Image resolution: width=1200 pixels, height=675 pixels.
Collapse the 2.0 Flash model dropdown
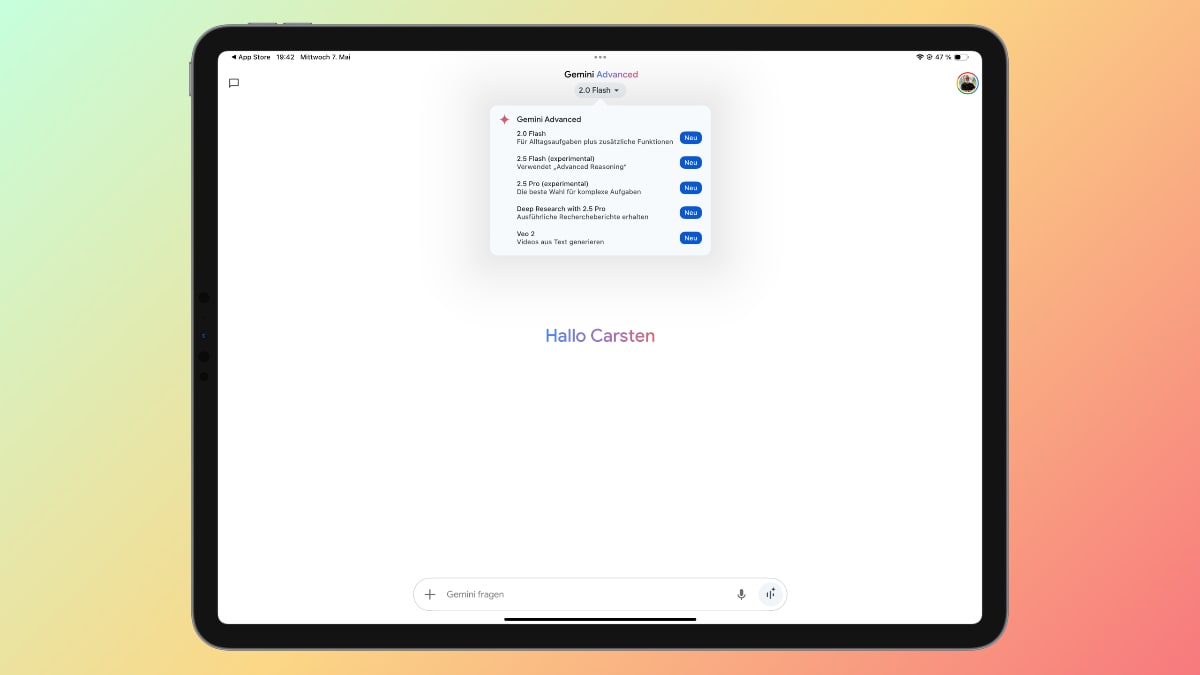point(599,90)
